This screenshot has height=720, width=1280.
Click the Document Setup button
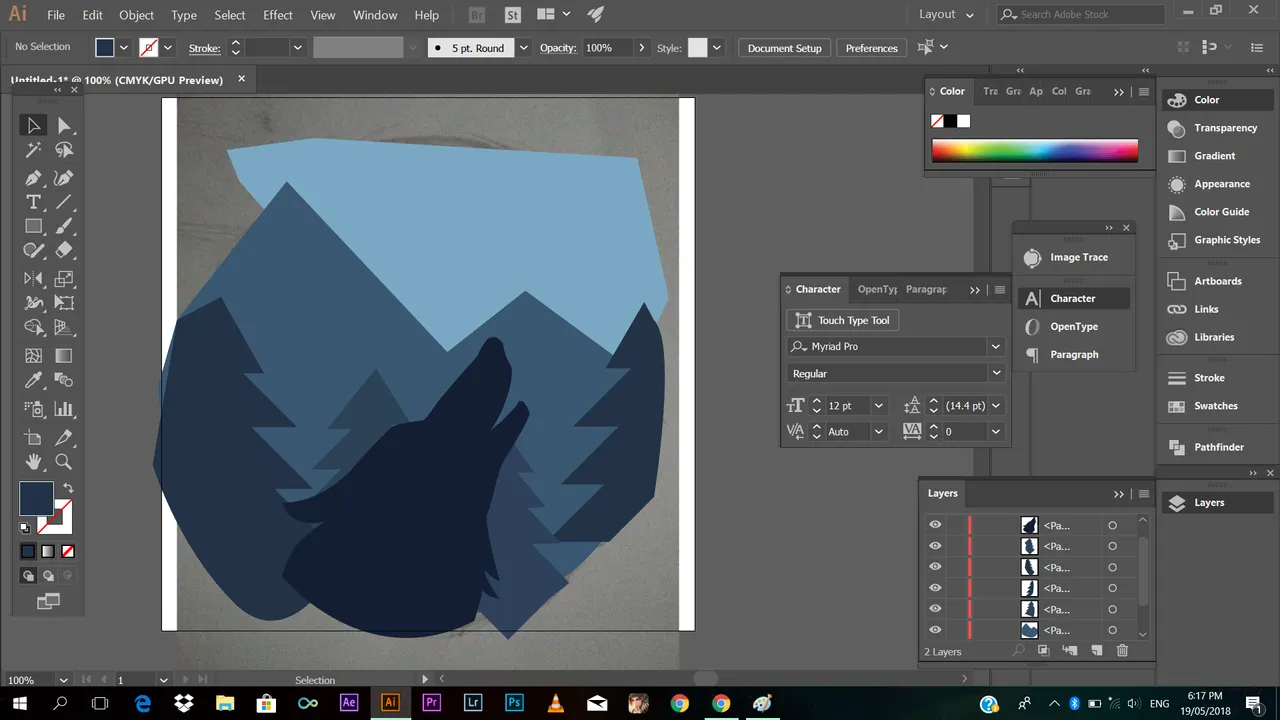[x=784, y=48]
